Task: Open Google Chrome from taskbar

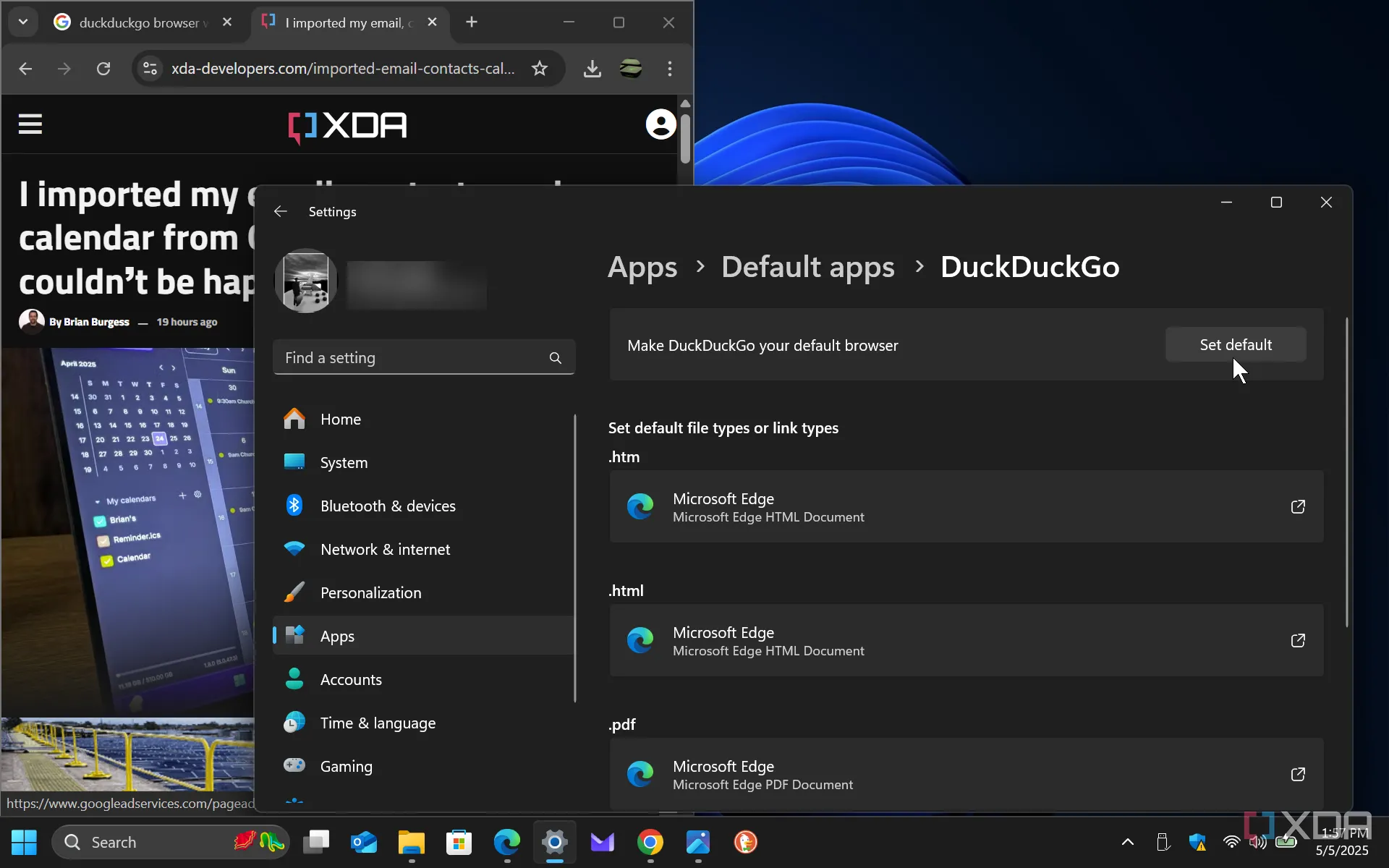Action: point(650,842)
